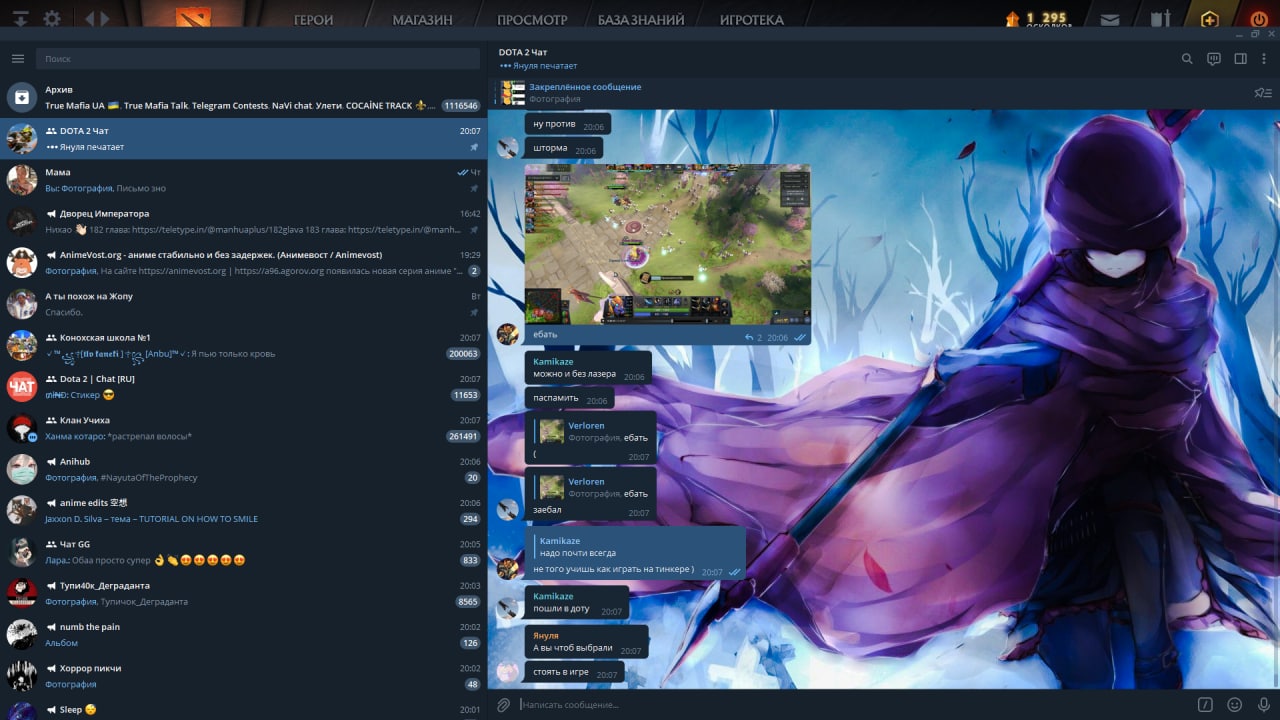
Task: Open the ПРОСМОТР tab in Dota 2
Action: (x=532, y=20)
